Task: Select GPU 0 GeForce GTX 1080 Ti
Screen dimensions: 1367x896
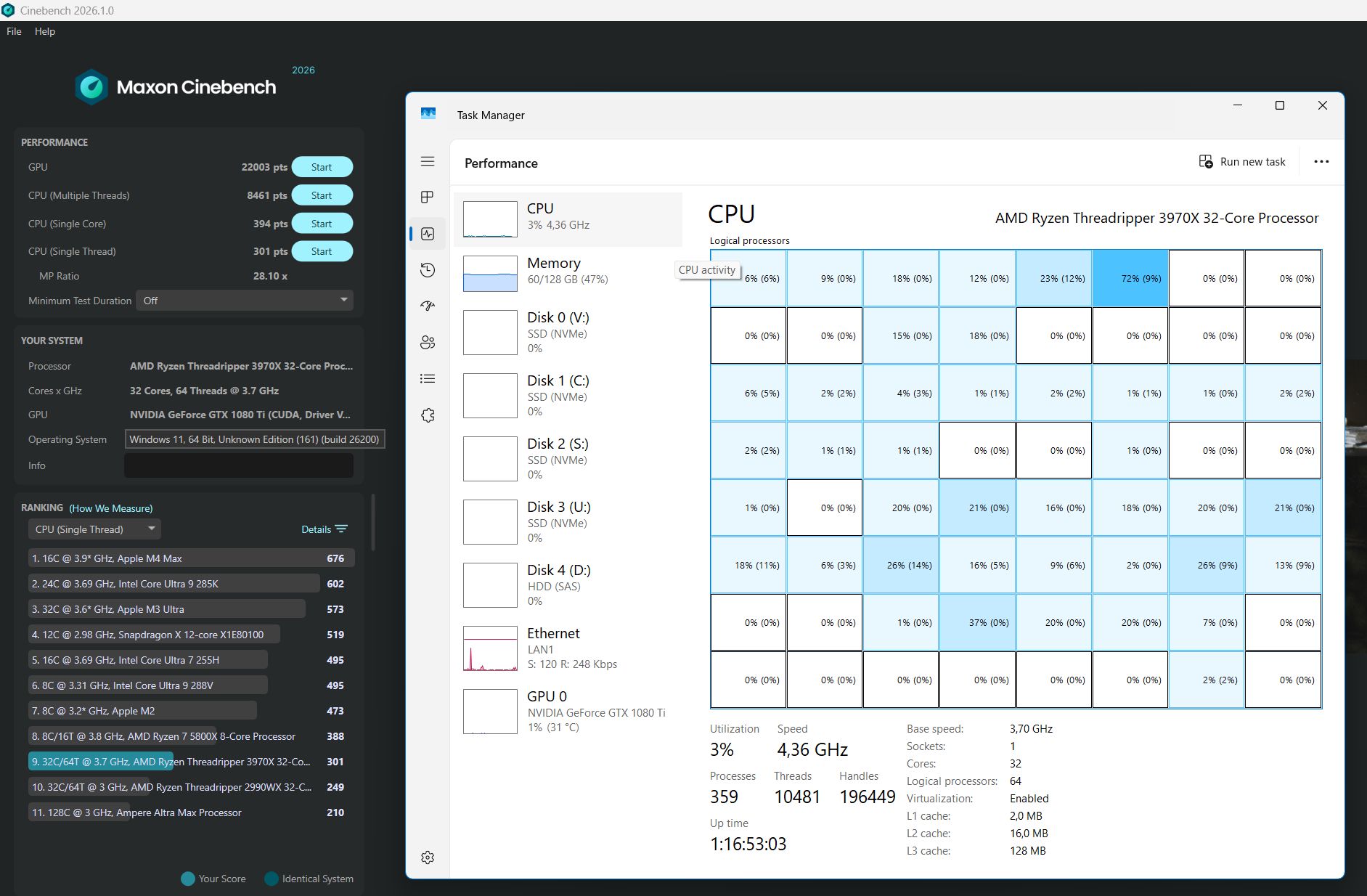Action: coord(568,712)
